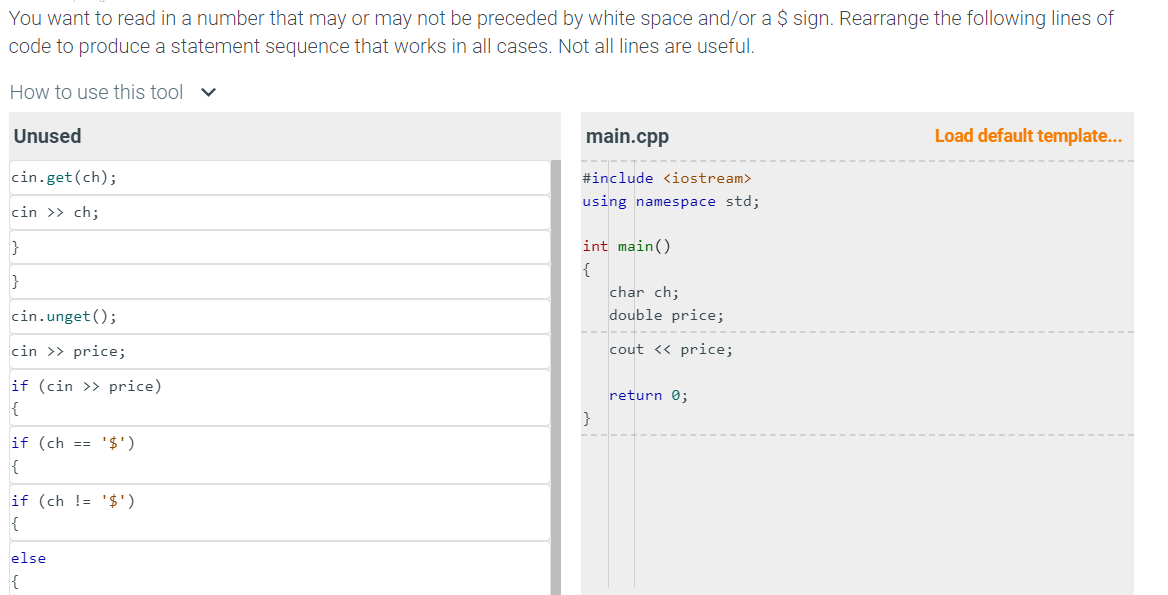
Task: Pick the first closing brace block below cin >> ch;
Action: (x=280, y=247)
